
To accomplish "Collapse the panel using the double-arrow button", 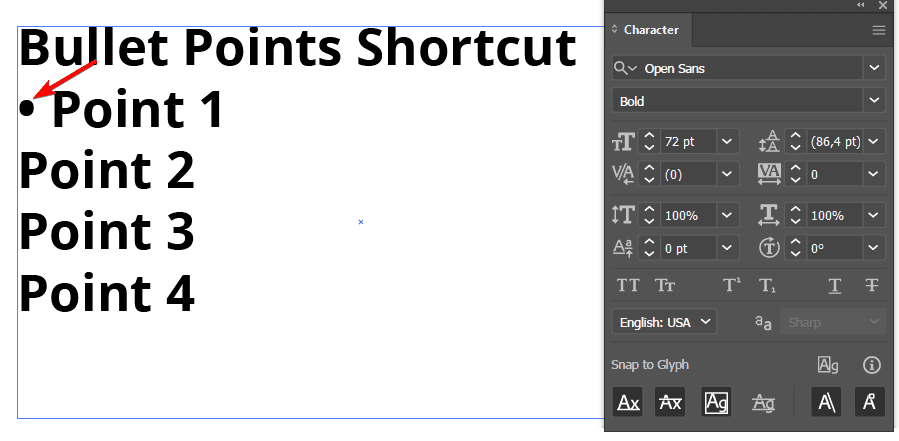I will click(x=861, y=5).
